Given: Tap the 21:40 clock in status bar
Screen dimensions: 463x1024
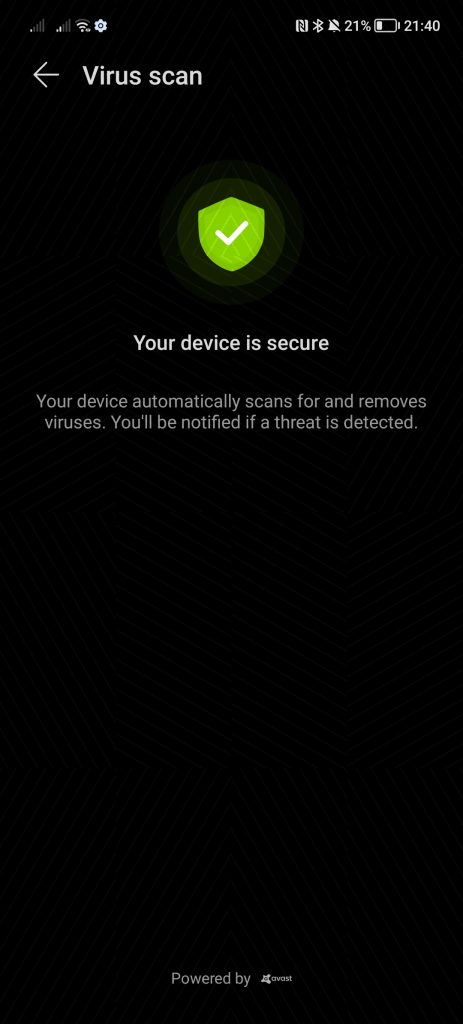Looking at the screenshot, I should pyautogui.click(x=422, y=26).
